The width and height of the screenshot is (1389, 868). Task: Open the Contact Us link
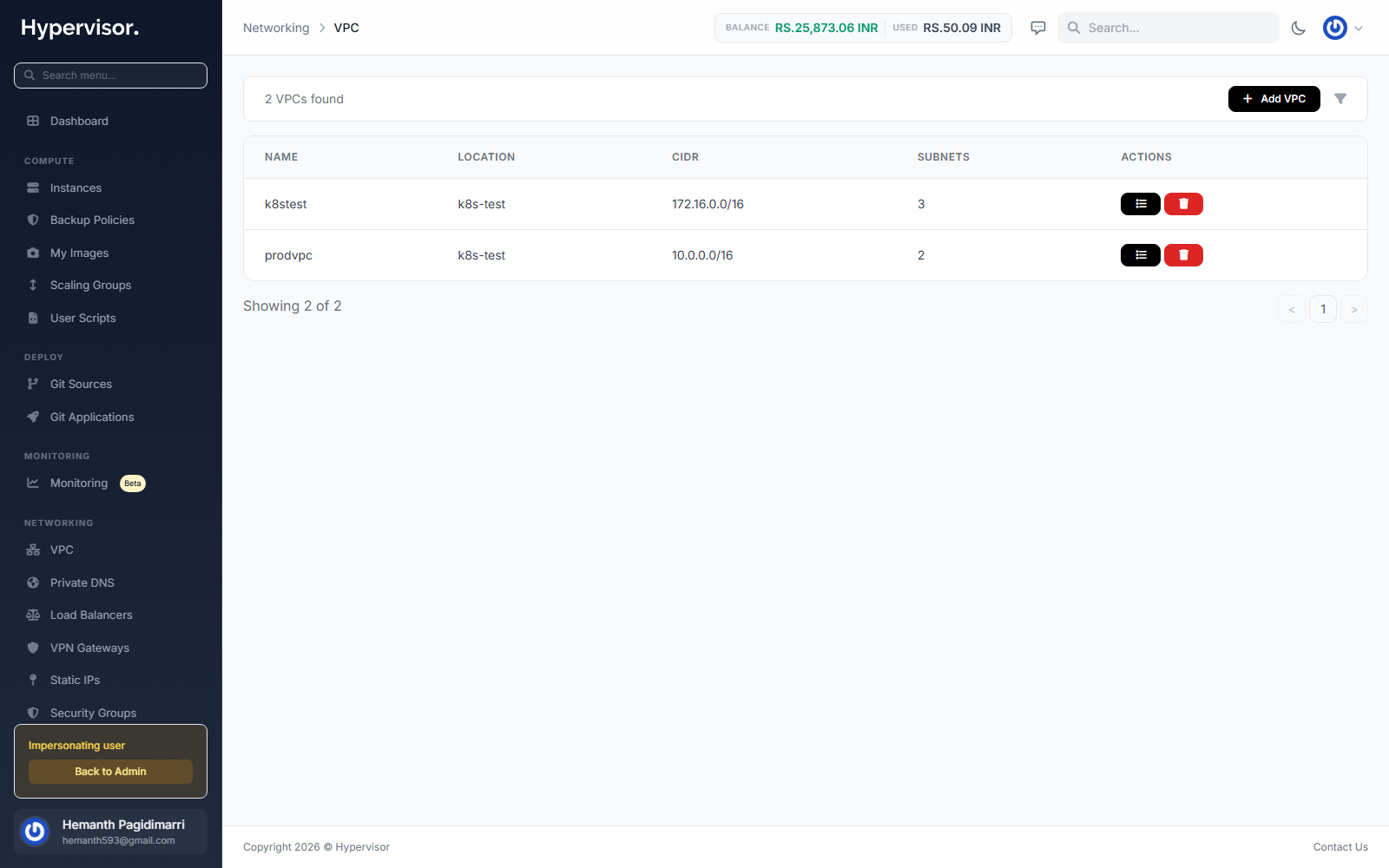tap(1340, 847)
